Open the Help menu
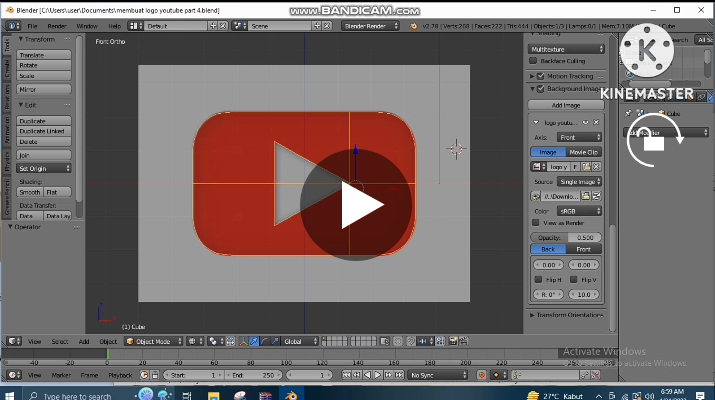715x400 pixels. point(114,26)
